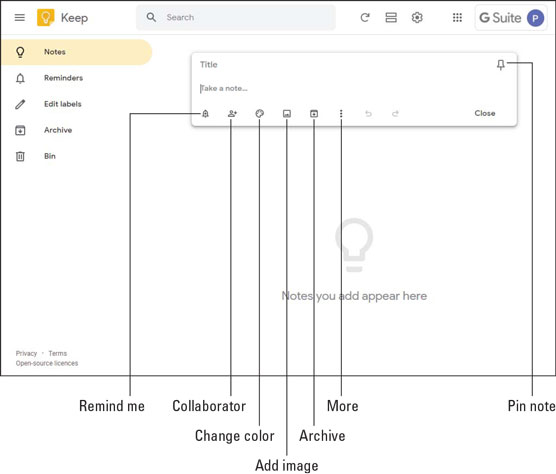Image resolution: width=556 pixels, height=474 pixels.
Task: Refresh notes using the reload icon
Action: 365,17
